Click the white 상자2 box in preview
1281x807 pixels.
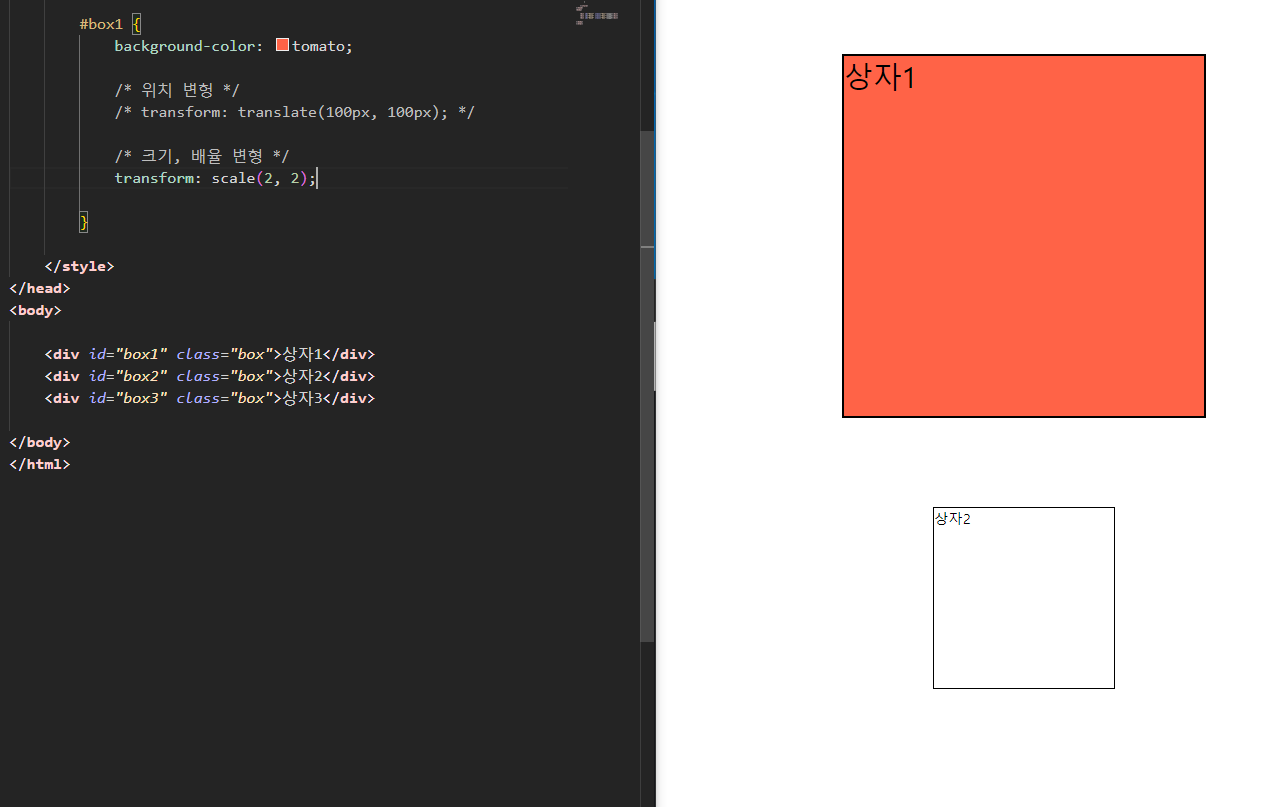click(1024, 598)
